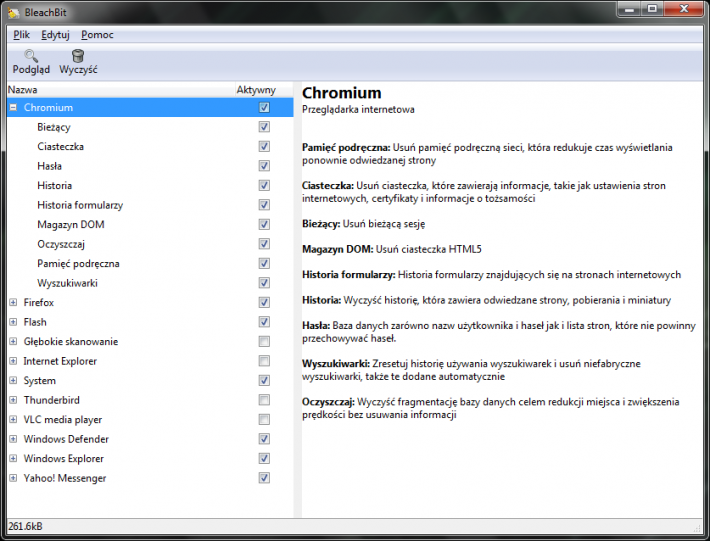The width and height of the screenshot is (710, 541).
Task: Uncheck the Oczyszczaj checkbox
Action: [x=264, y=244]
